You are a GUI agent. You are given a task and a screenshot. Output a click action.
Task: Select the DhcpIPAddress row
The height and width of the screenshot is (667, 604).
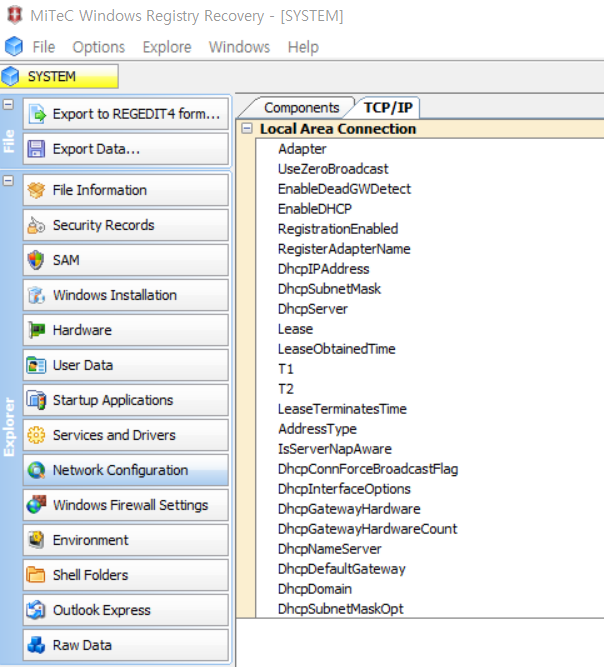point(430,269)
